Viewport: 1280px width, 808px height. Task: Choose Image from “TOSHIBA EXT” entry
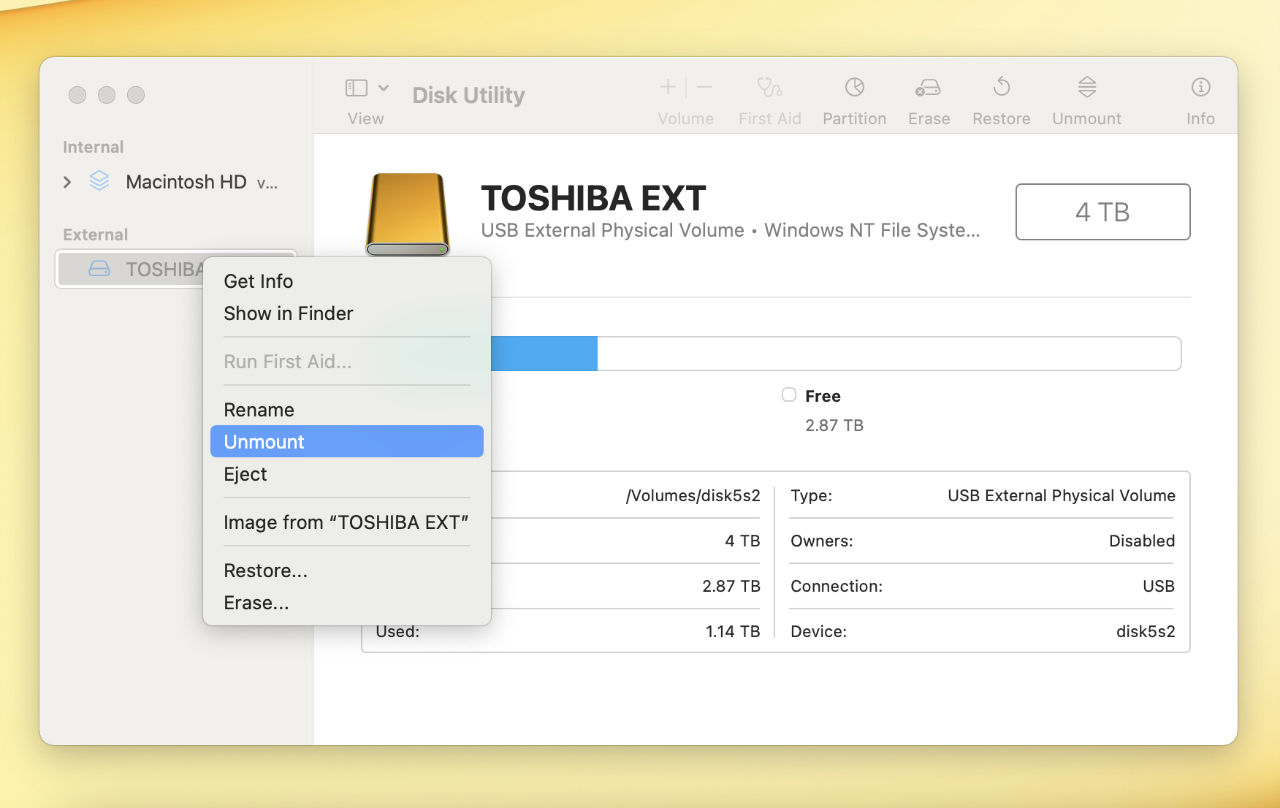[x=347, y=522]
